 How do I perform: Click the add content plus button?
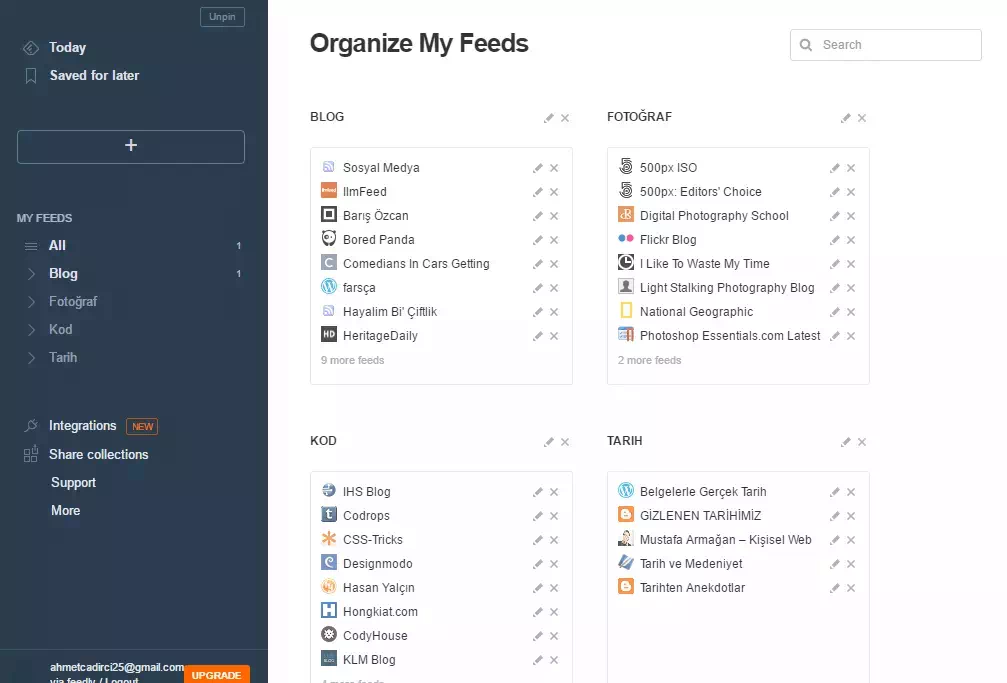click(131, 146)
